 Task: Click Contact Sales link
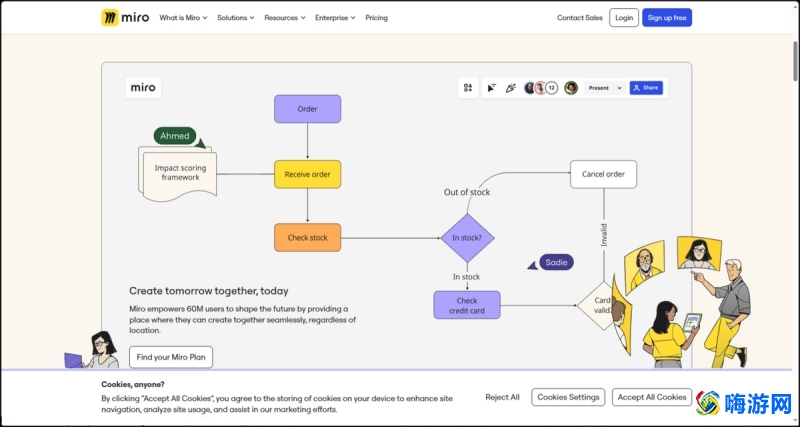pos(580,17)
